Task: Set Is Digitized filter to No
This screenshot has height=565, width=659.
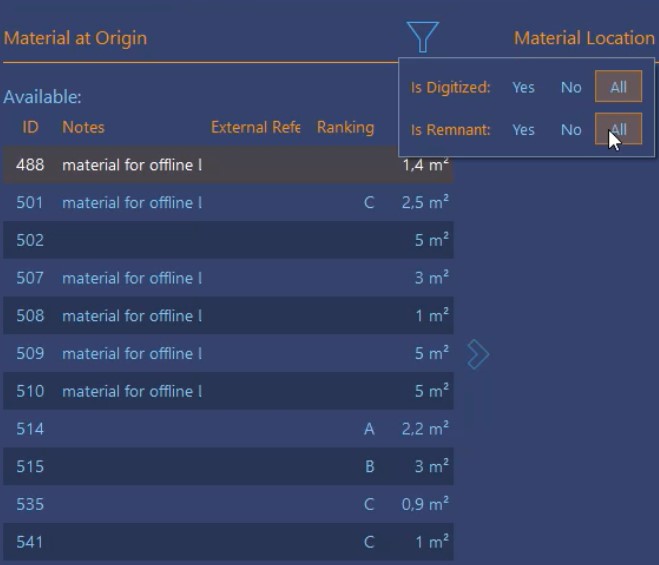Action: 571,87
